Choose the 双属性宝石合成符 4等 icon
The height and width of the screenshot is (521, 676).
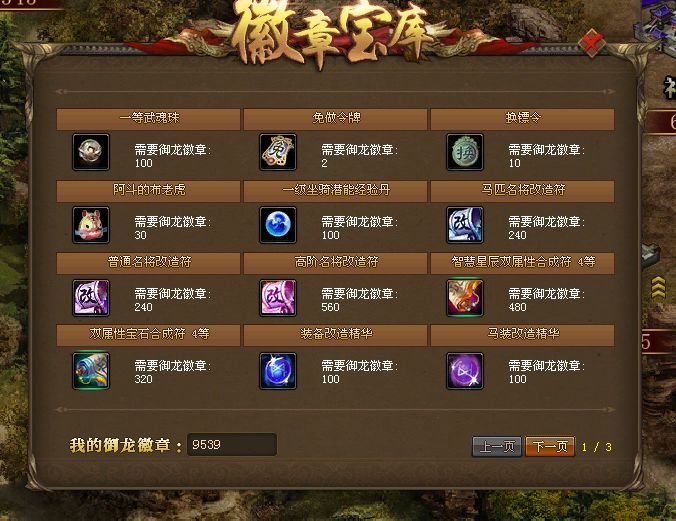[x=91, y=370]
